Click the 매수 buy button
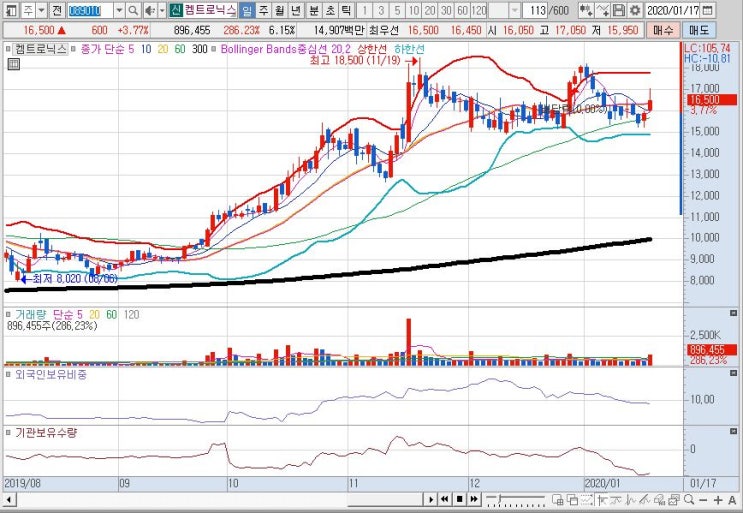743x513 pixels. pos(662,30)
